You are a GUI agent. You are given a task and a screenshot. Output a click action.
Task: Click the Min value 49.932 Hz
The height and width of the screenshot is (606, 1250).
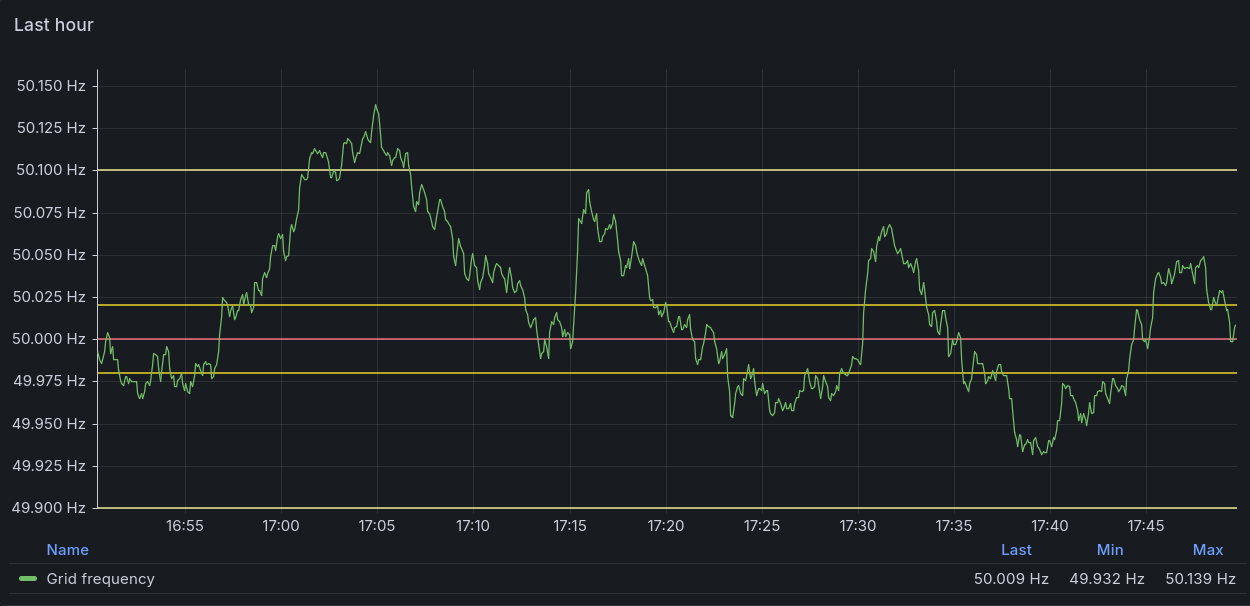point(1106,579)
